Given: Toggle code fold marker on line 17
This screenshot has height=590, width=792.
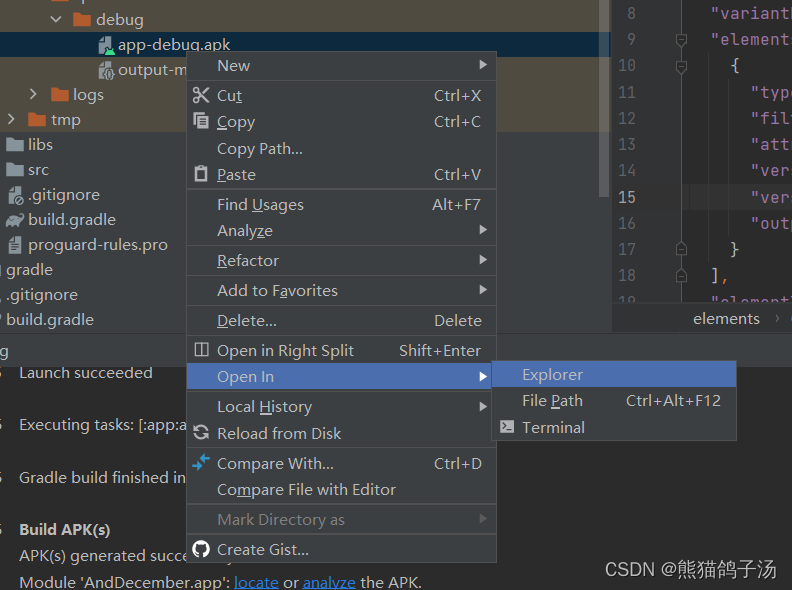Looking at the screenshot, I should point(681,249).
